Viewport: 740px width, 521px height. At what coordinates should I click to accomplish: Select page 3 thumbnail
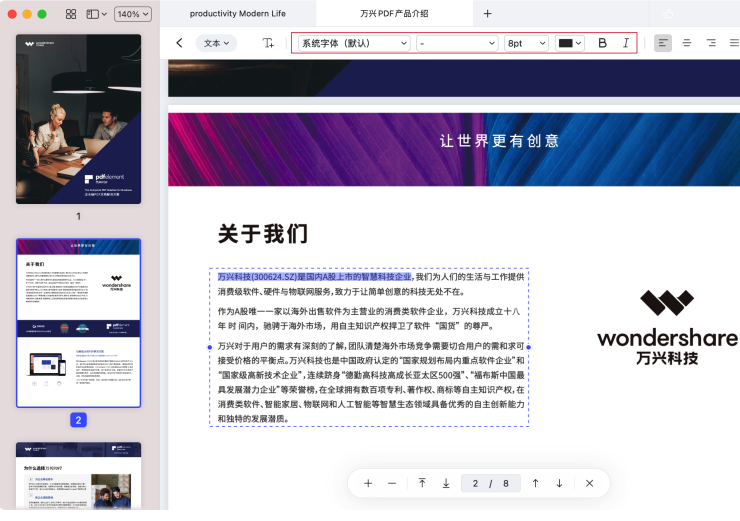coord(78,476)
